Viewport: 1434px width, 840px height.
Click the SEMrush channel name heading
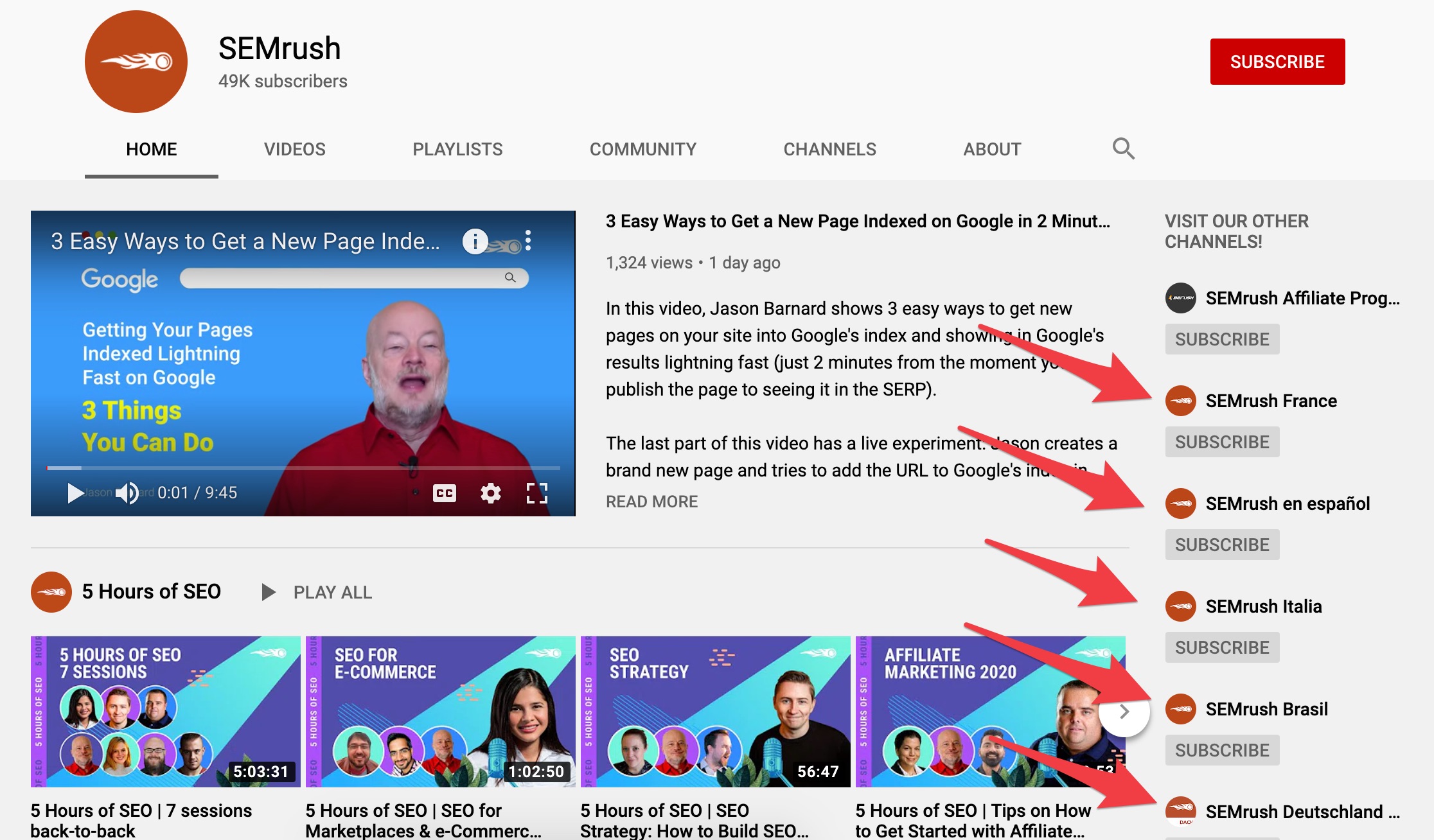tap(279, 48)
